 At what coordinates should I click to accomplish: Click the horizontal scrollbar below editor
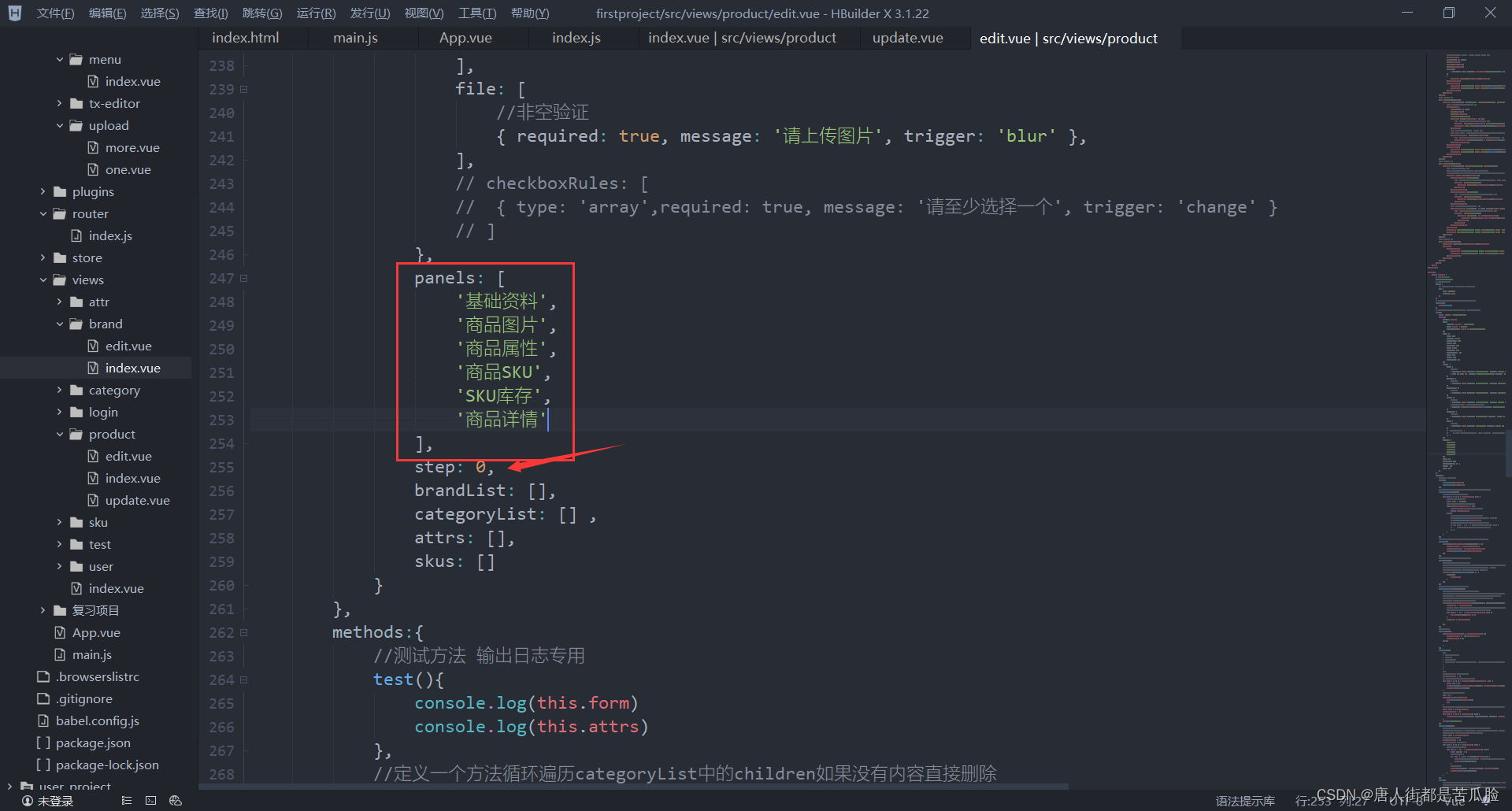(x=634, y=787)
